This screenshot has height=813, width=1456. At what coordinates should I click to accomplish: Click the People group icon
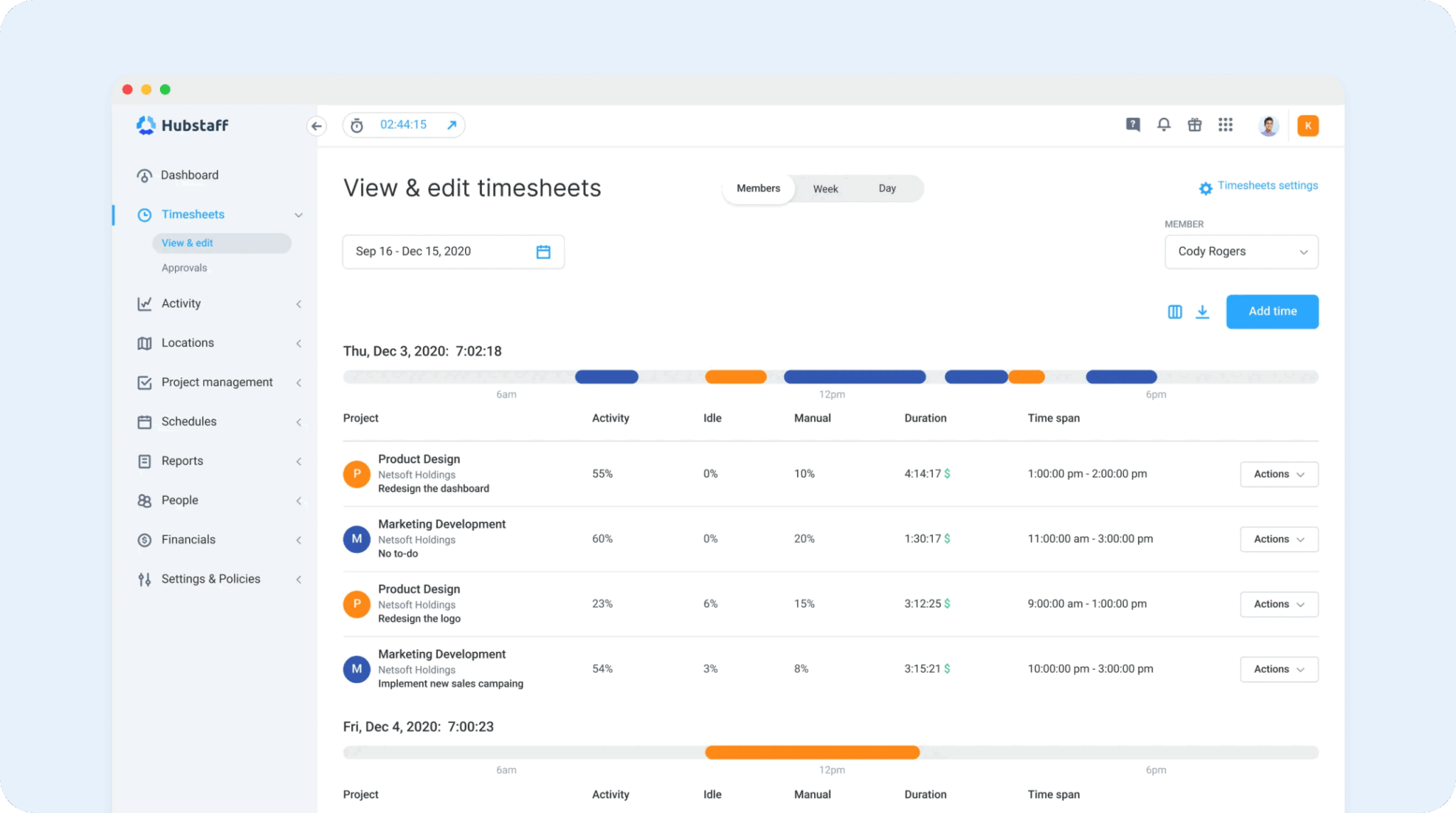144,501
